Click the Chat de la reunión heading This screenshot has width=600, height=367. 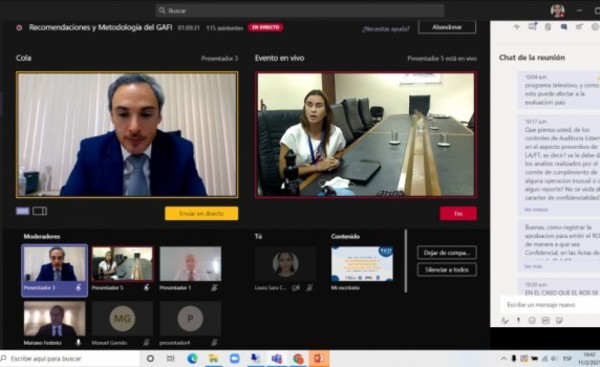click(x=532, y=57)
